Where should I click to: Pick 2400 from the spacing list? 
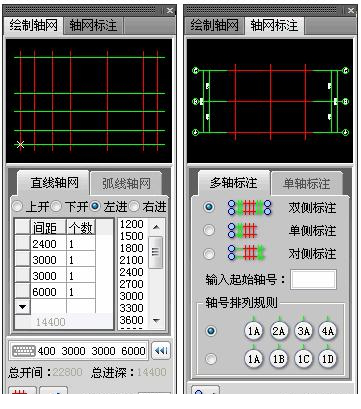tap(131, 272)
